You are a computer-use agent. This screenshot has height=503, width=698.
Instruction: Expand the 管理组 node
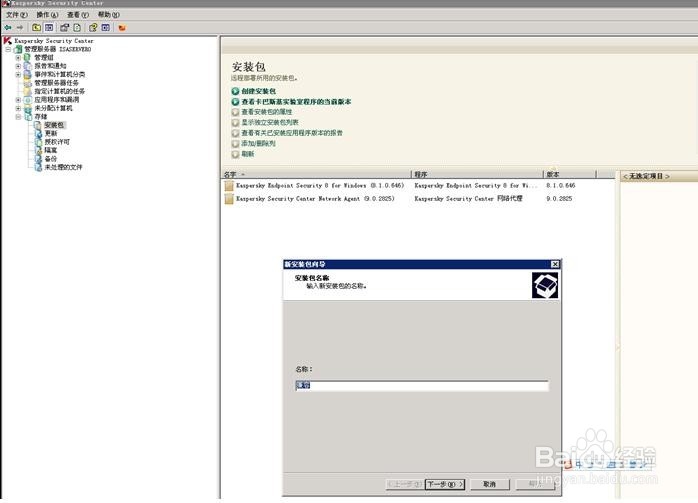[18, 57]
